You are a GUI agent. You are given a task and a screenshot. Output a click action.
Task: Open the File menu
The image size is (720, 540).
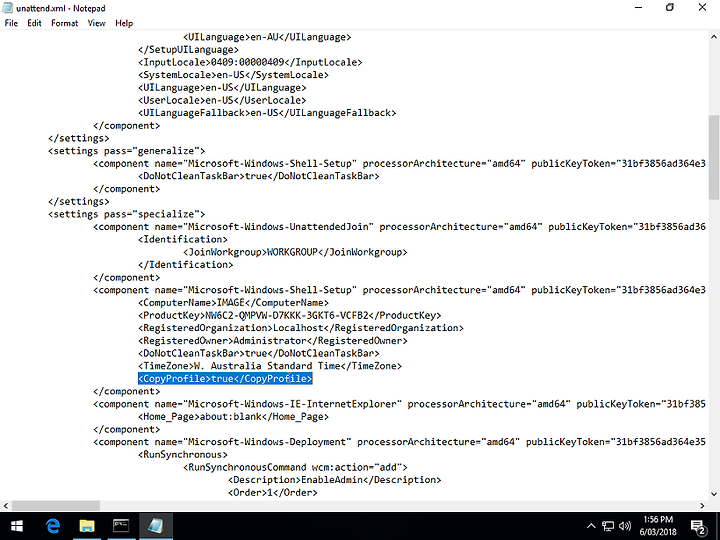11,23
